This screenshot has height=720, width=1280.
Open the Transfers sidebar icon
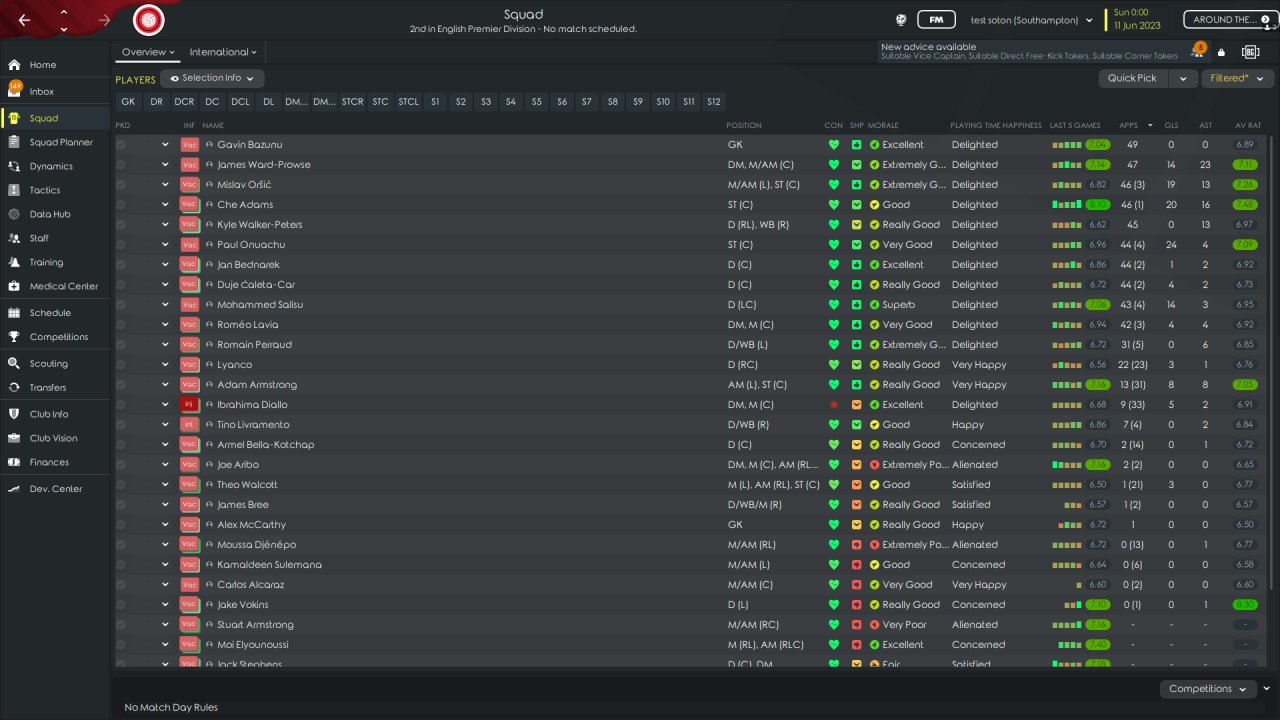coord(14,388)
